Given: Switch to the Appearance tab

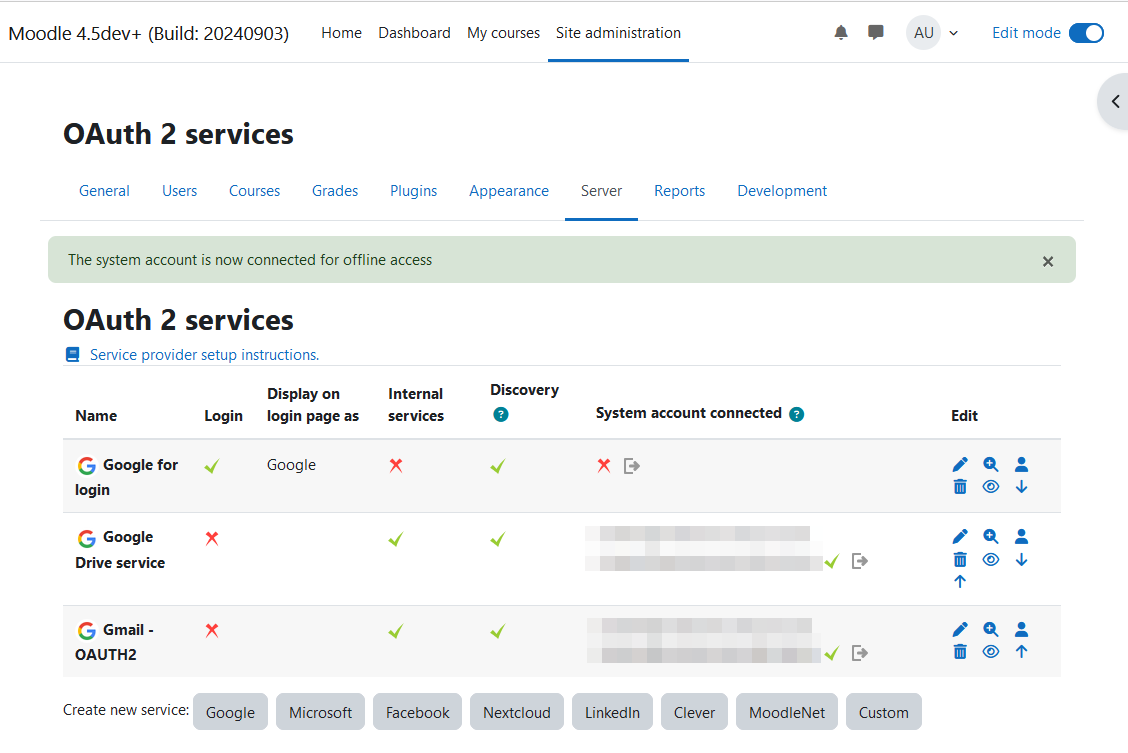Looking at the screenshot, I should (x=509, y=191).
